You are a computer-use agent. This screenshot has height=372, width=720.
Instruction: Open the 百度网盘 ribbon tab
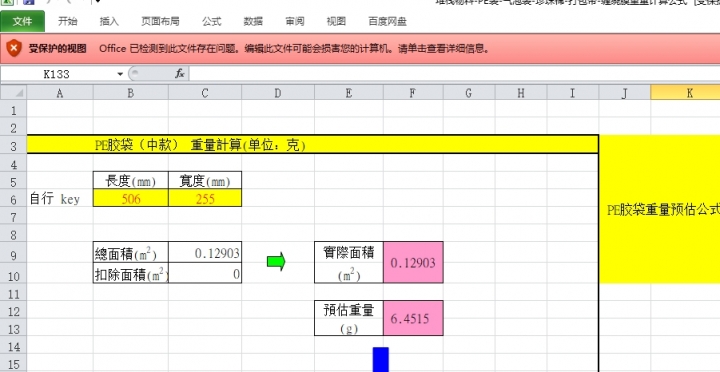[x=387, y=21]
